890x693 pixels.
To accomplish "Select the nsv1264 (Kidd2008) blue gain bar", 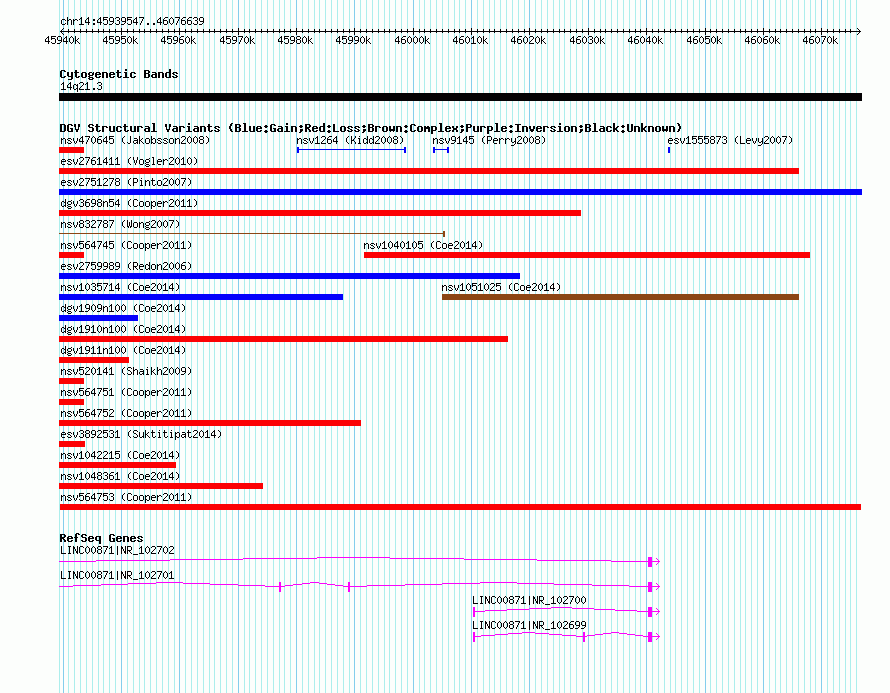I will [x=351, y=150].
